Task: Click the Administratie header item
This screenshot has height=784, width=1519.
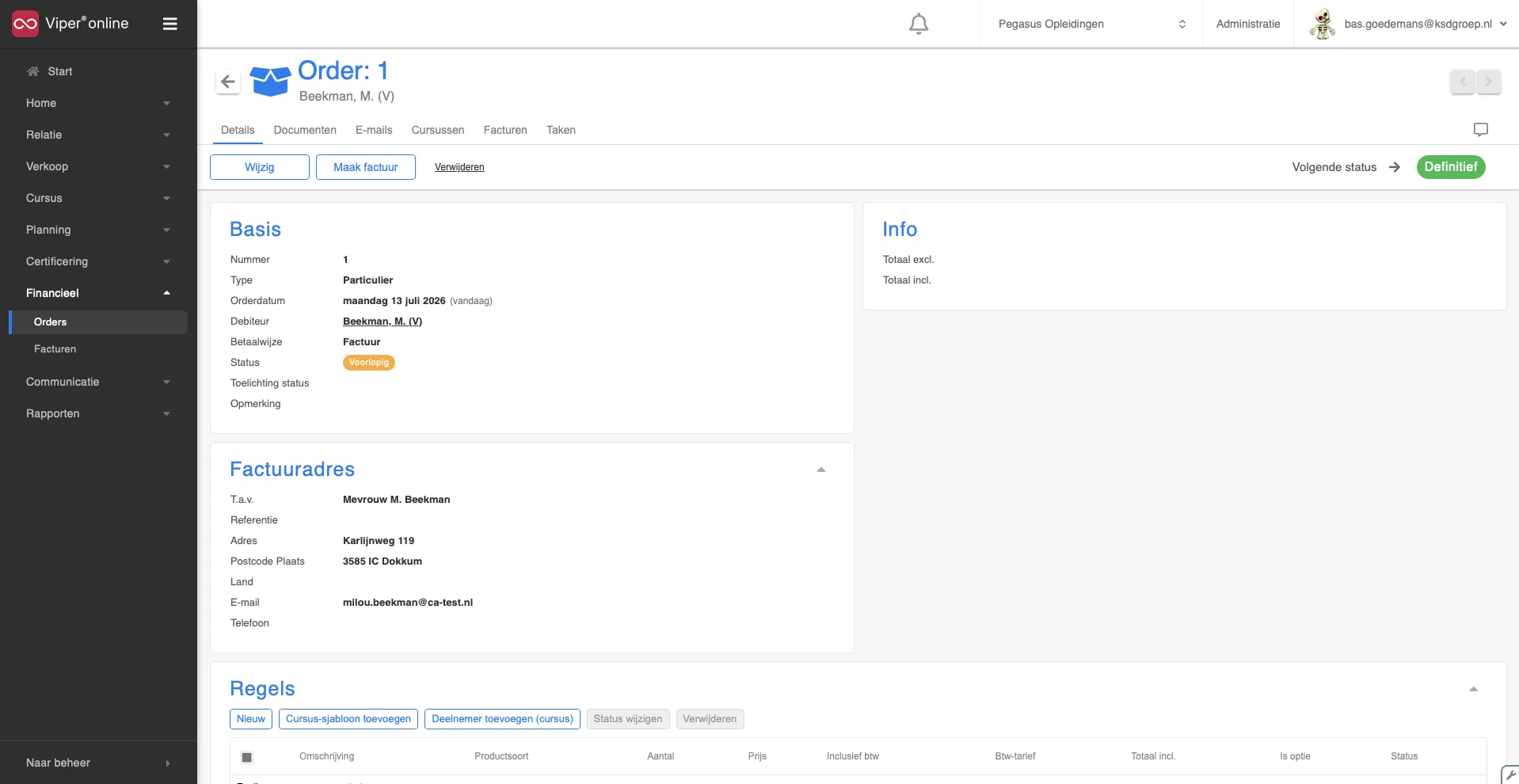Action: 1248,24
